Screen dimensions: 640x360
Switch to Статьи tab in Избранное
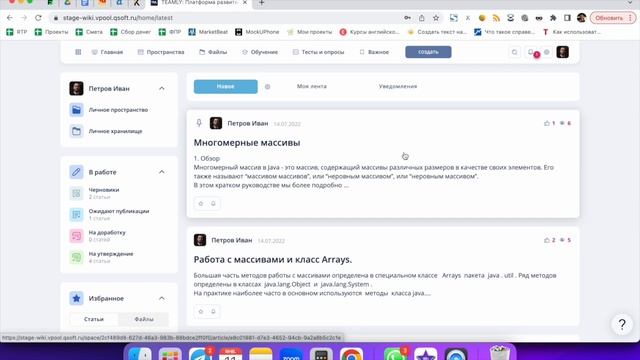click(x=94, y=319)
